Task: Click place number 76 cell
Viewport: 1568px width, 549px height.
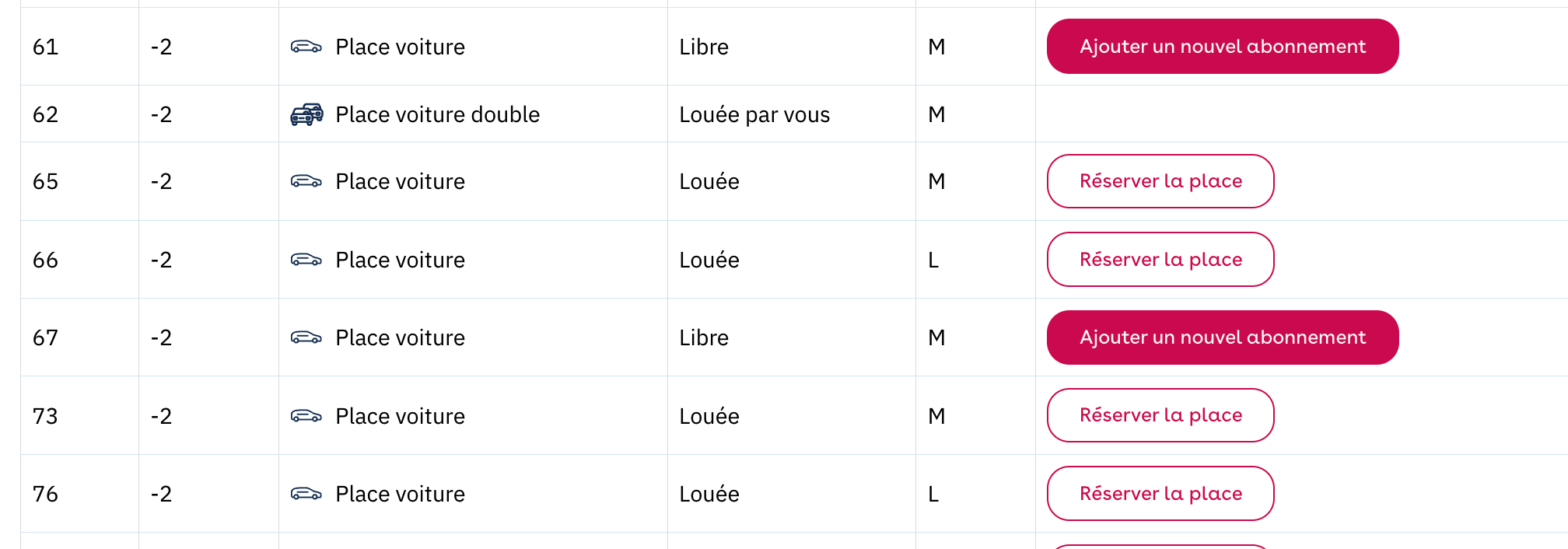Action: tap(79, 494)
